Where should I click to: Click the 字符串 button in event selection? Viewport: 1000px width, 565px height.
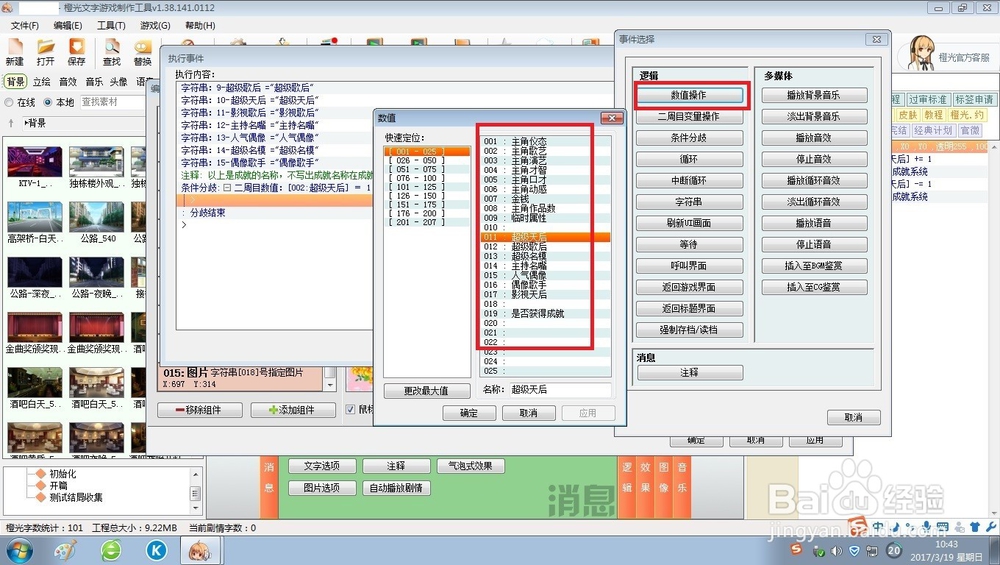pos(689,202)
